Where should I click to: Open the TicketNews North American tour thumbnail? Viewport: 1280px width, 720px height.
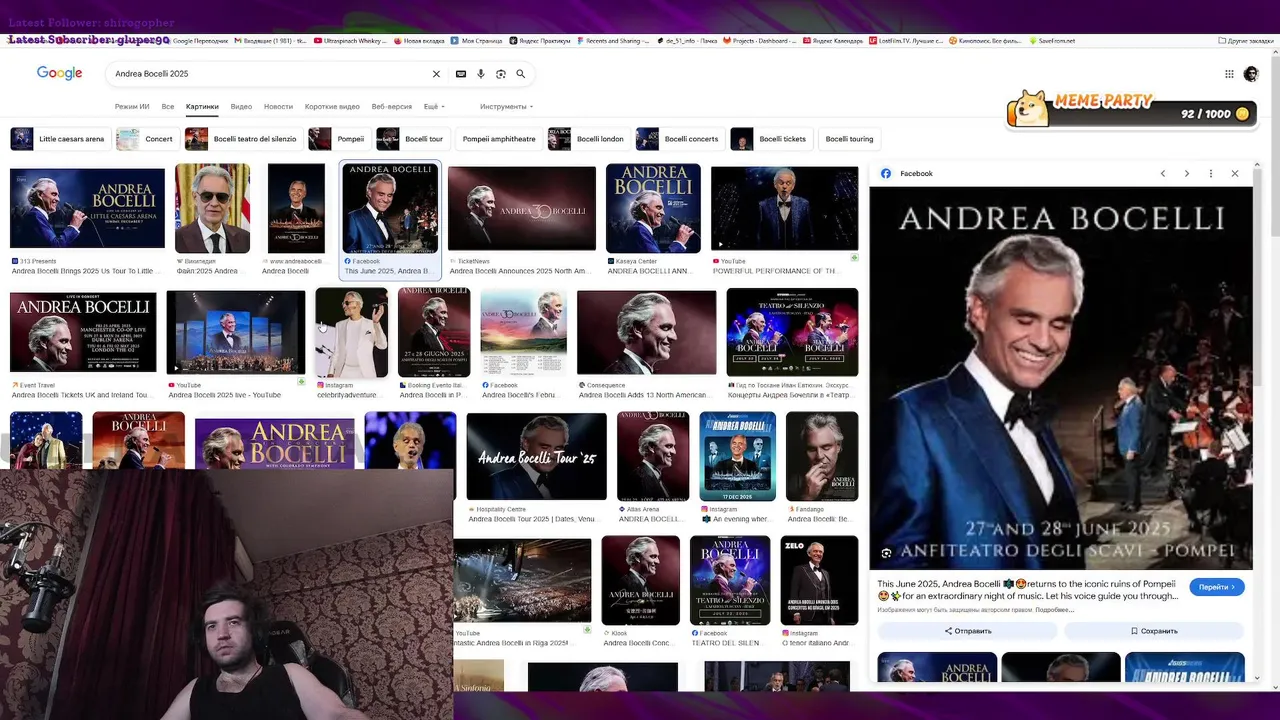(x=521, y=208)
